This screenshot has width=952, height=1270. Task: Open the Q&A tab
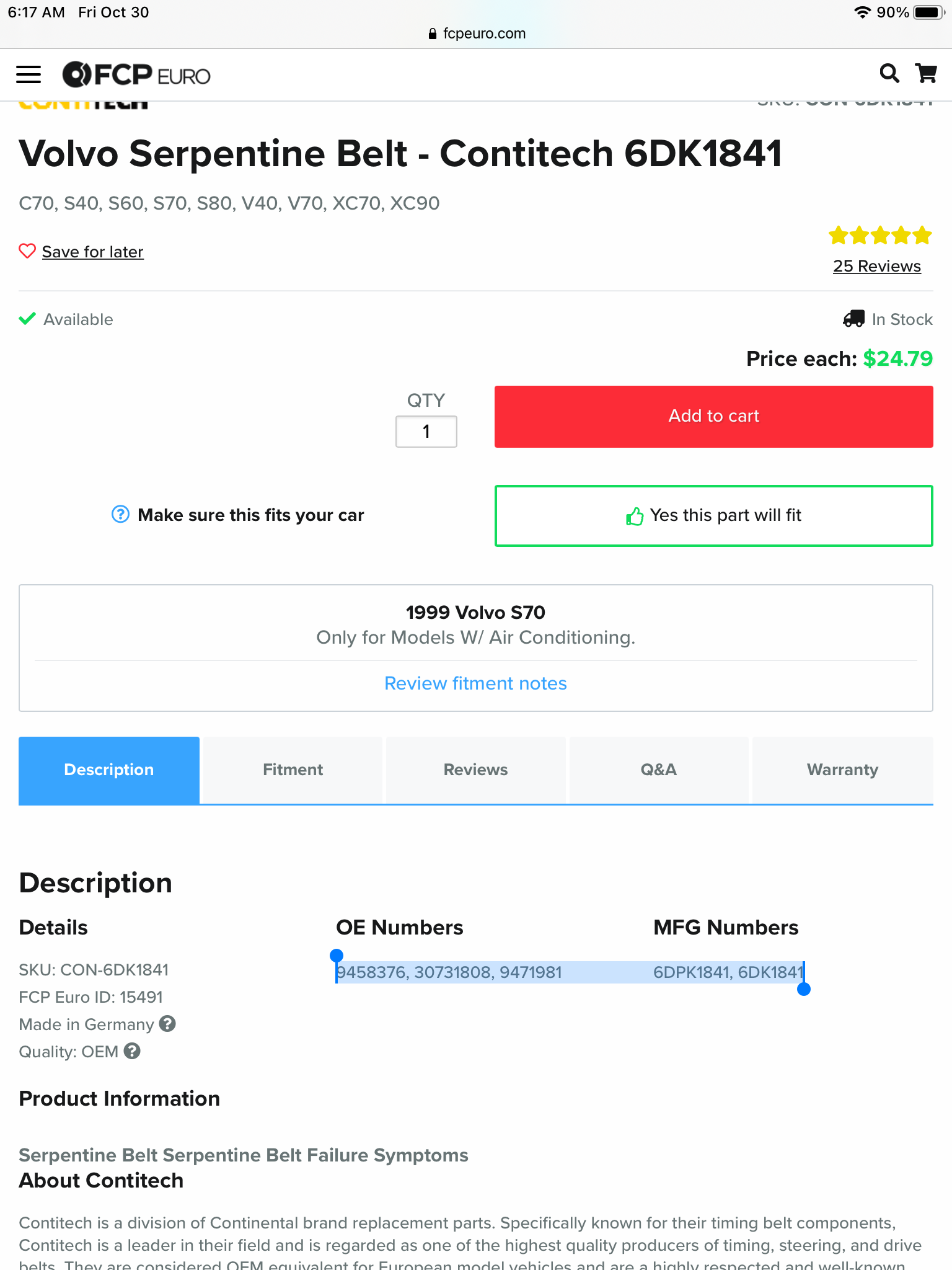click(x=658, y=770)
